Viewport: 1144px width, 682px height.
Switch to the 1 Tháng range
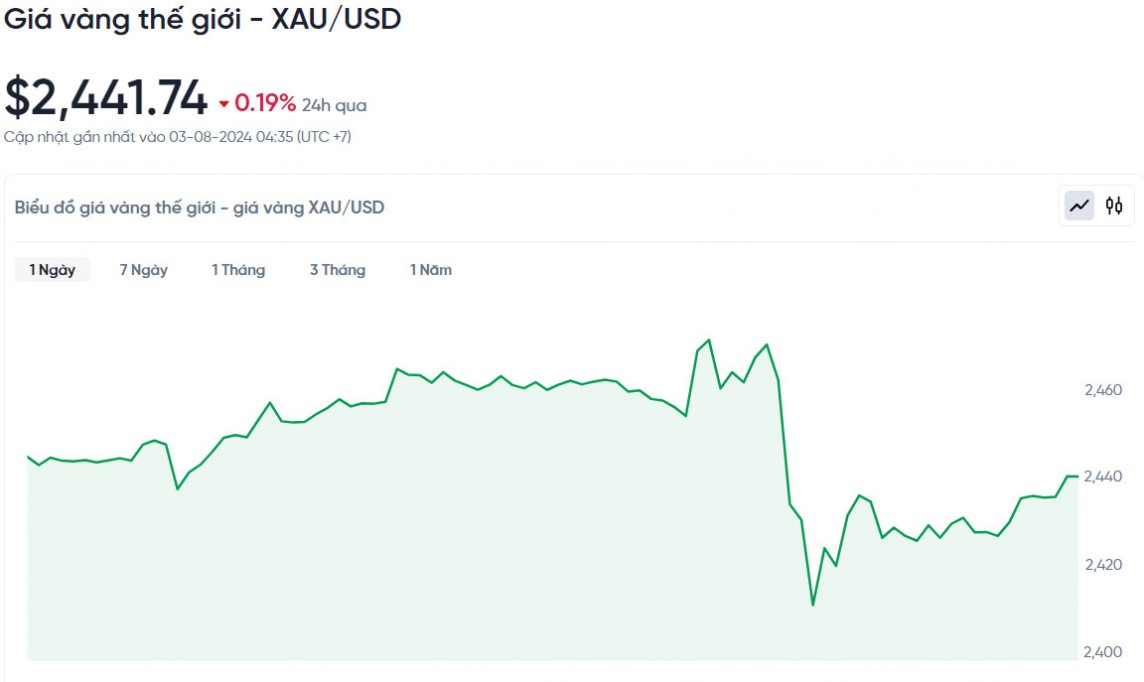[x=238, y=270]
